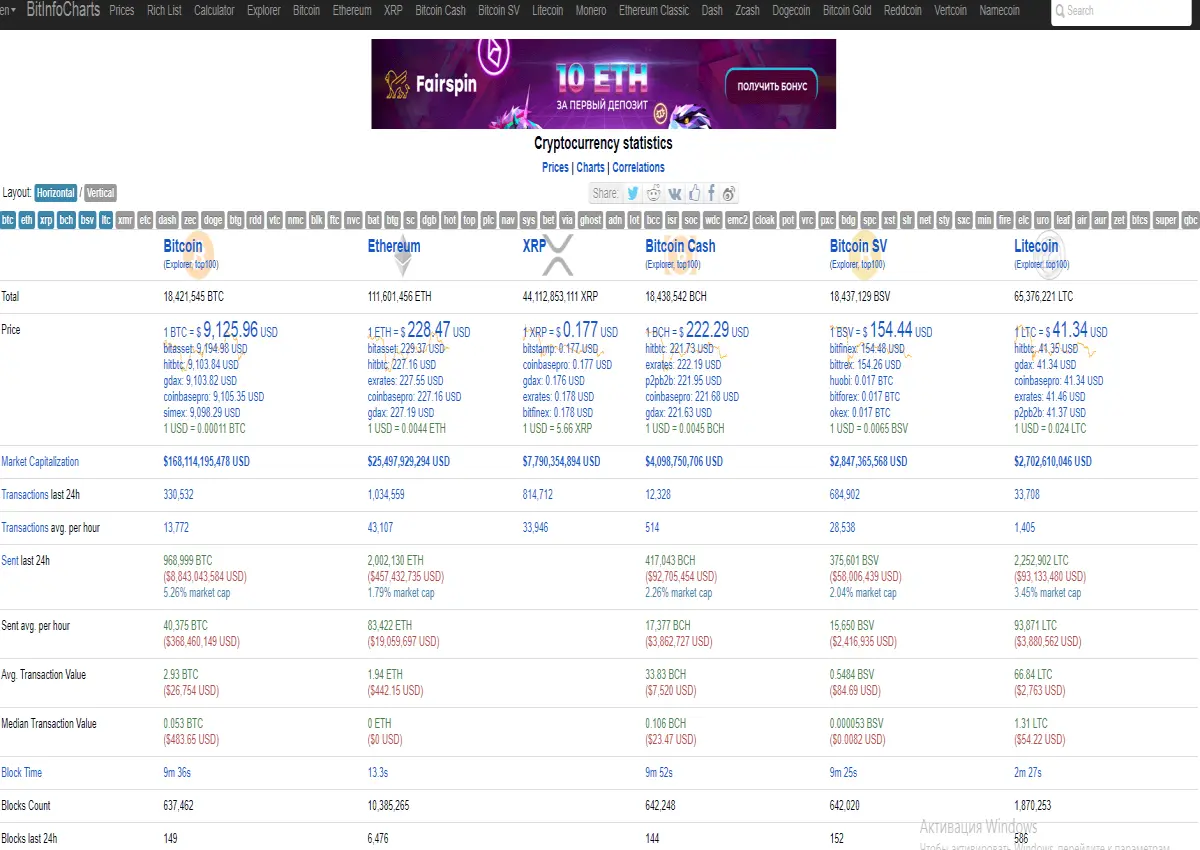Toggle the btc coin tag
This screenshot has height=850, width=1200.
pos(8,220)
